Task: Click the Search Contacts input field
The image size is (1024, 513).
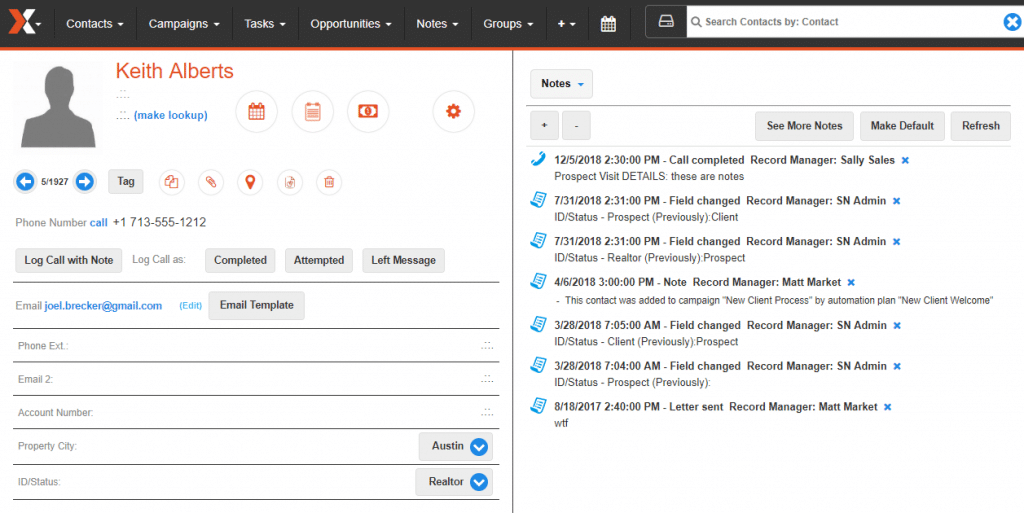Action: click(x=845, y=22)
